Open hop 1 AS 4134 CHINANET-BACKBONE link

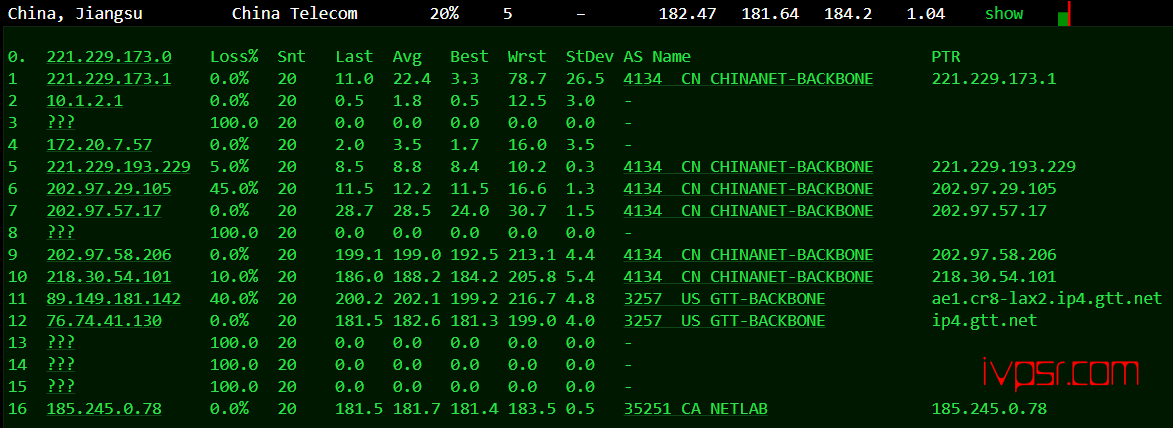pyautogui.click(x=748, y=79)
